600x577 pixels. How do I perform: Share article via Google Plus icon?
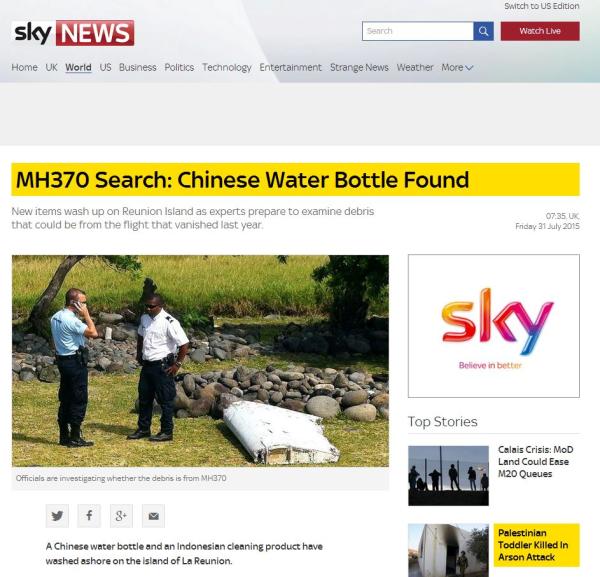click(x=121, y=516)
